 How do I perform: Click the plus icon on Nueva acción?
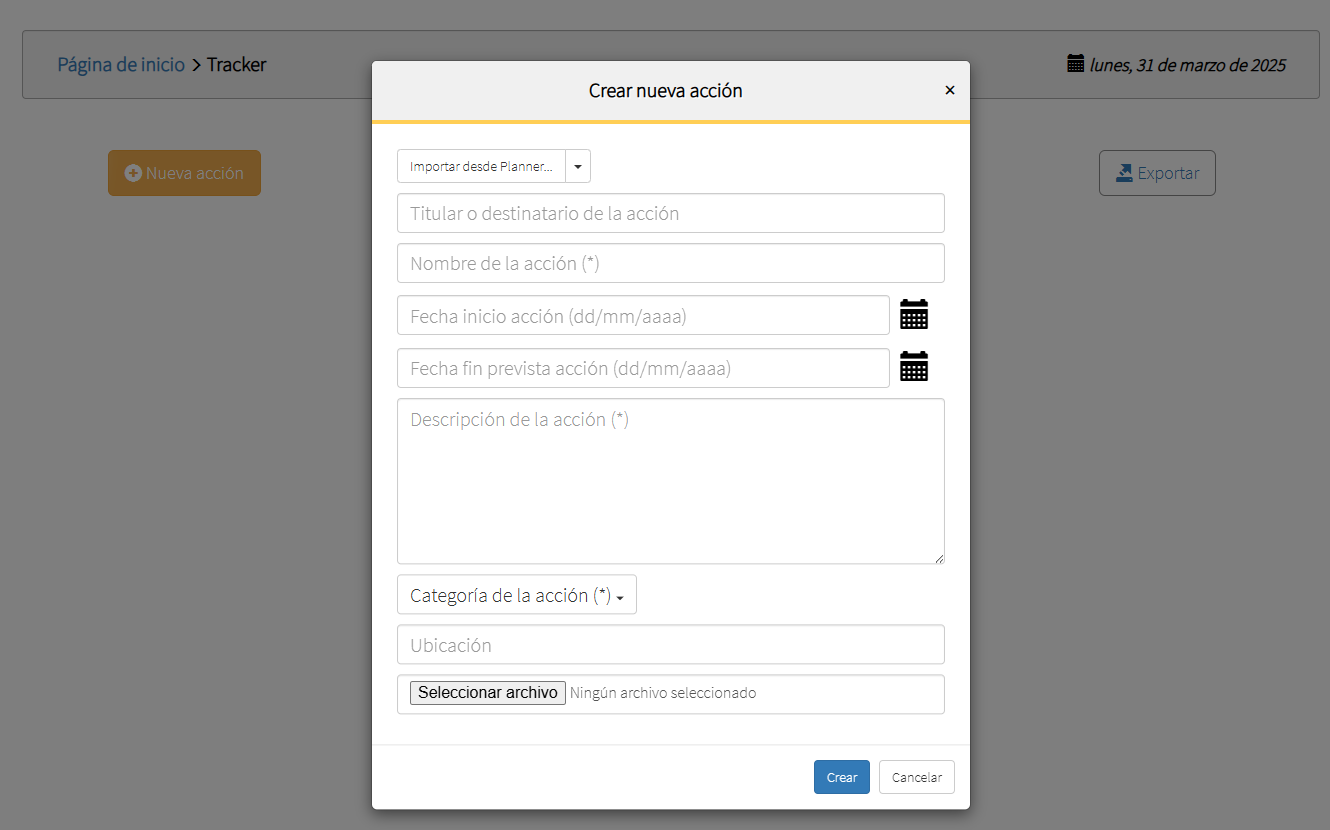coord(133,173)
